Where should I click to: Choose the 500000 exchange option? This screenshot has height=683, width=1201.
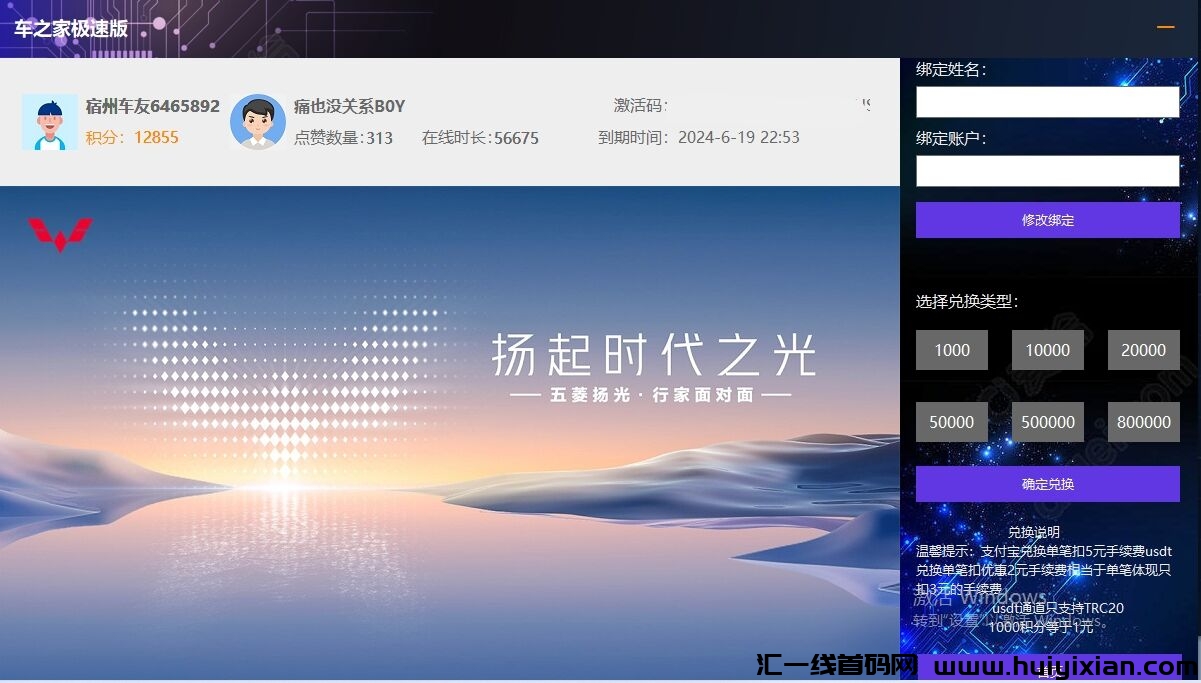[x=1047, y=422]
